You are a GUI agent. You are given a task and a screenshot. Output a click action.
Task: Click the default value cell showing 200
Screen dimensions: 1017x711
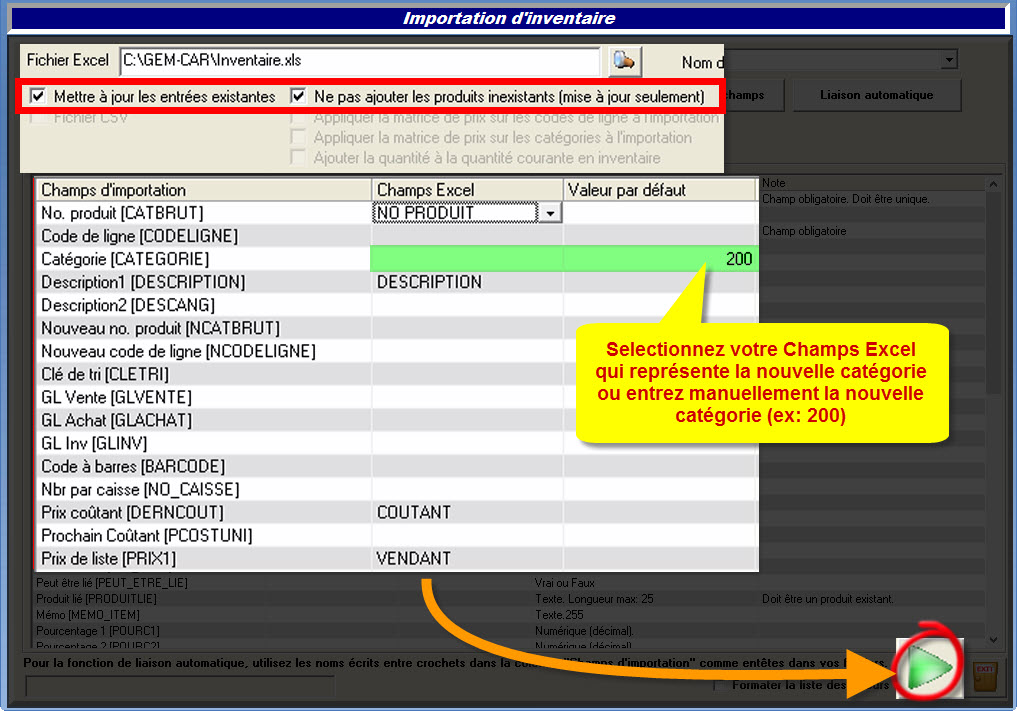(x=660, y=259)
